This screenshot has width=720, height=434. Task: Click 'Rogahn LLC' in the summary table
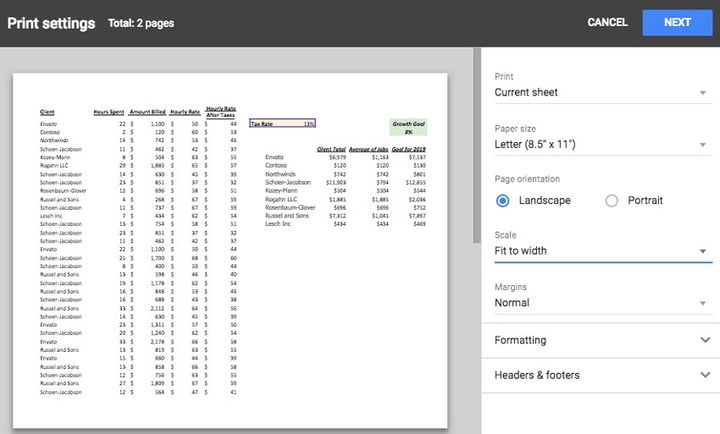pyautogui.click(x=281, y=199)
